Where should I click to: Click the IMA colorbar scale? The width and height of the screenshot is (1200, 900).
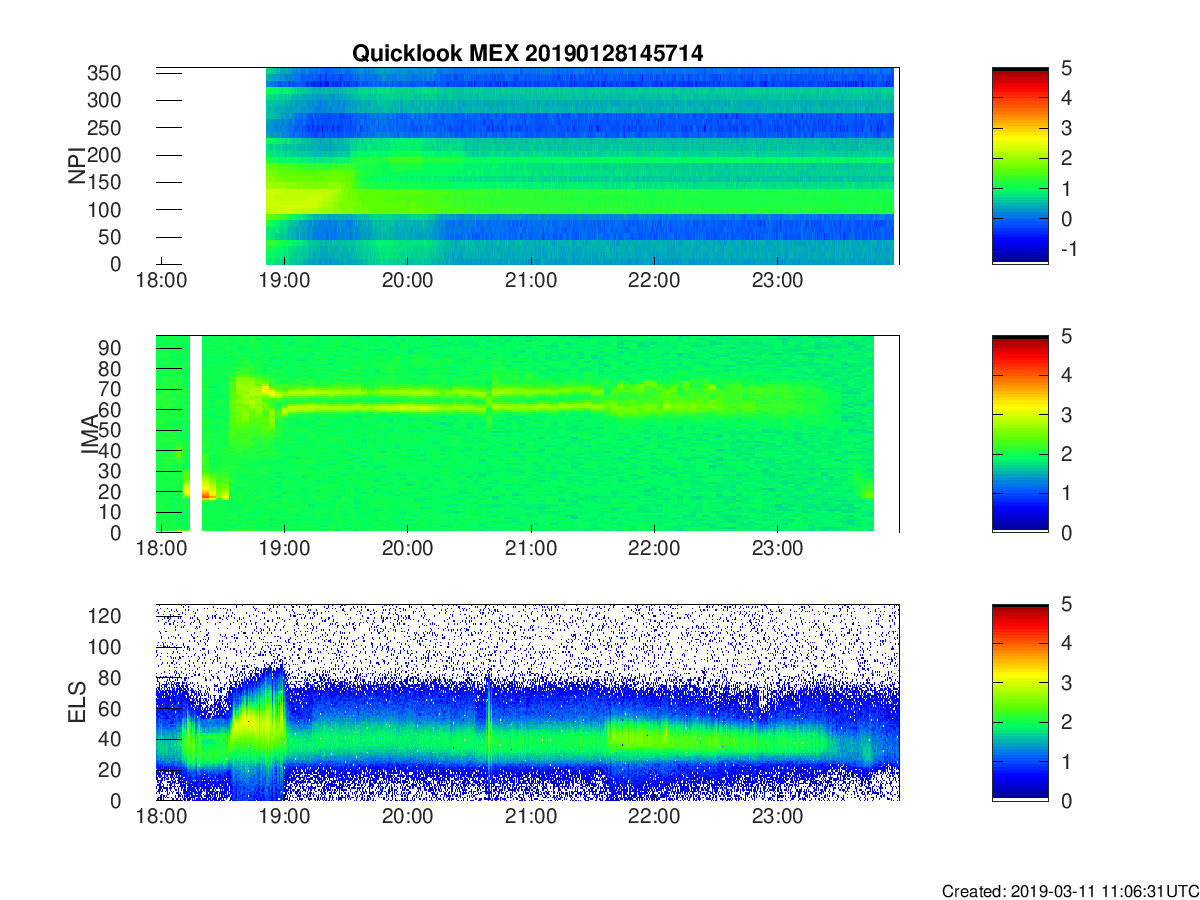1020,434
